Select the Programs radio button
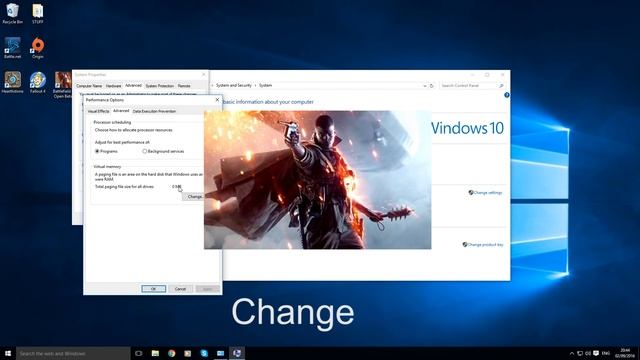 pyautogui.click(x=97, y=151)
